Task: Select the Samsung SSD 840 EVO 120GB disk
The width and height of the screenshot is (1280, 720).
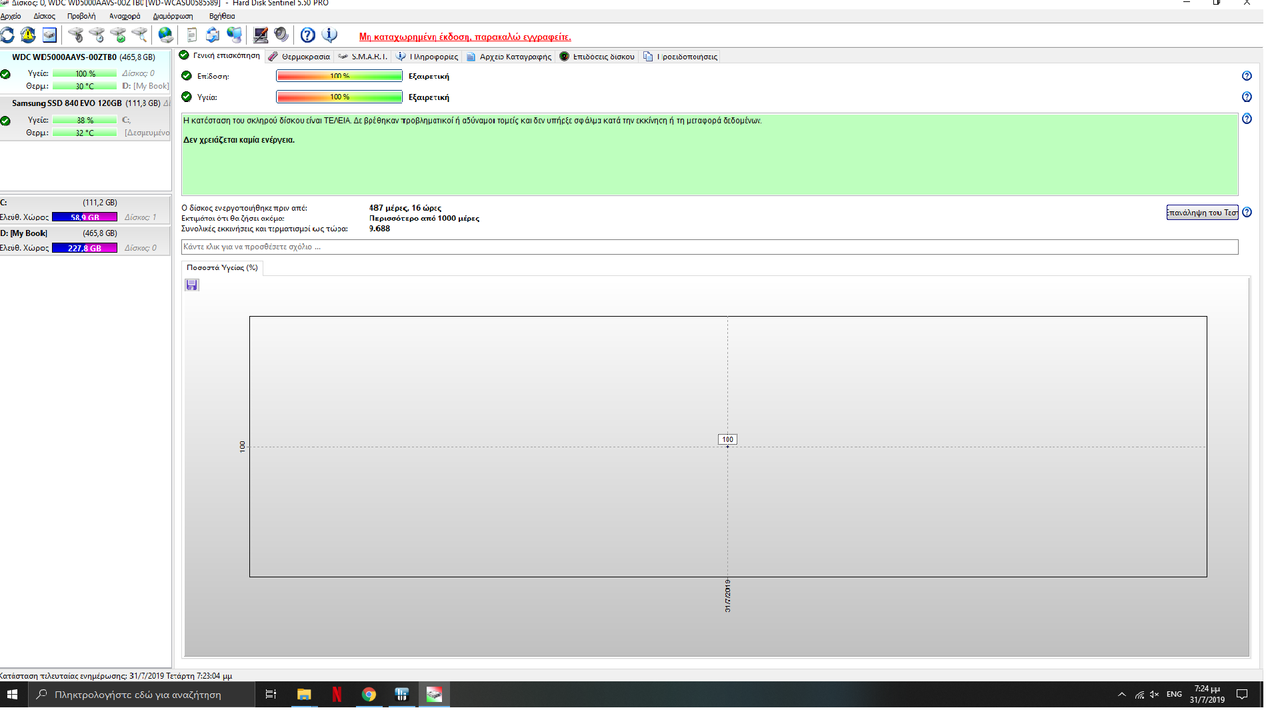Action: [x=87, y=117]
